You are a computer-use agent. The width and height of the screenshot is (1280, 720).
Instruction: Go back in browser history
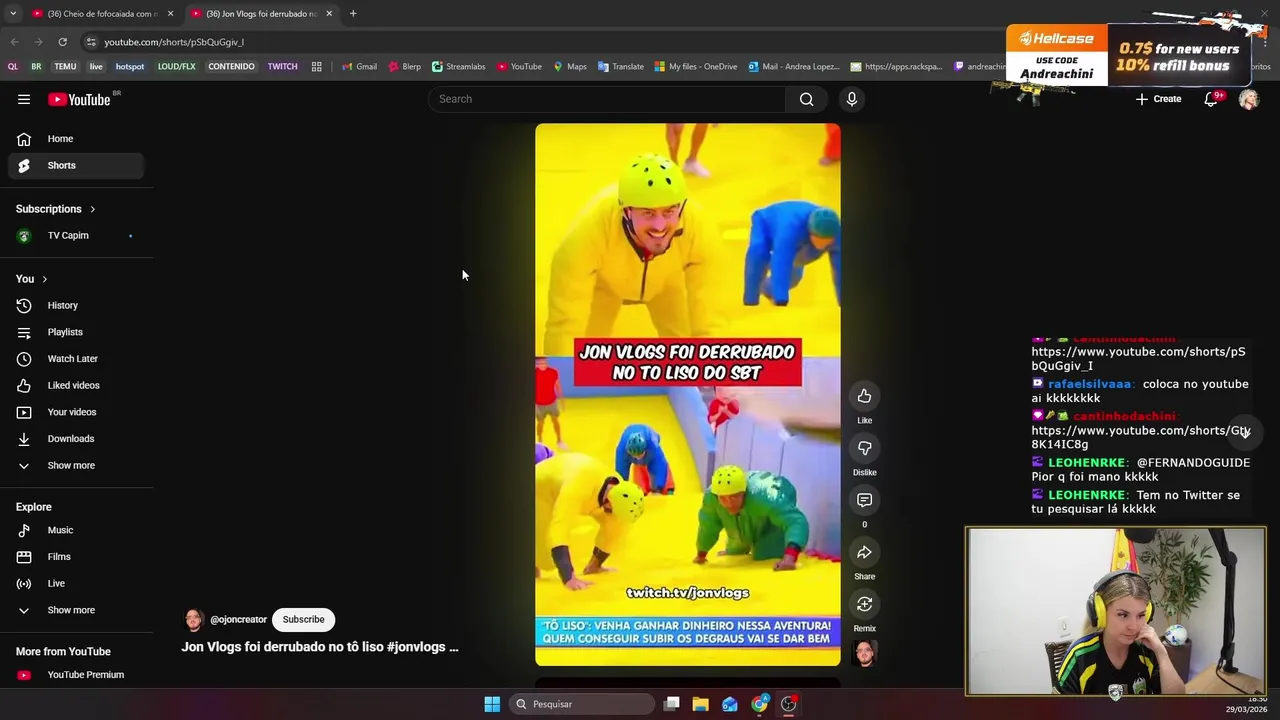[x=14, y=42]
